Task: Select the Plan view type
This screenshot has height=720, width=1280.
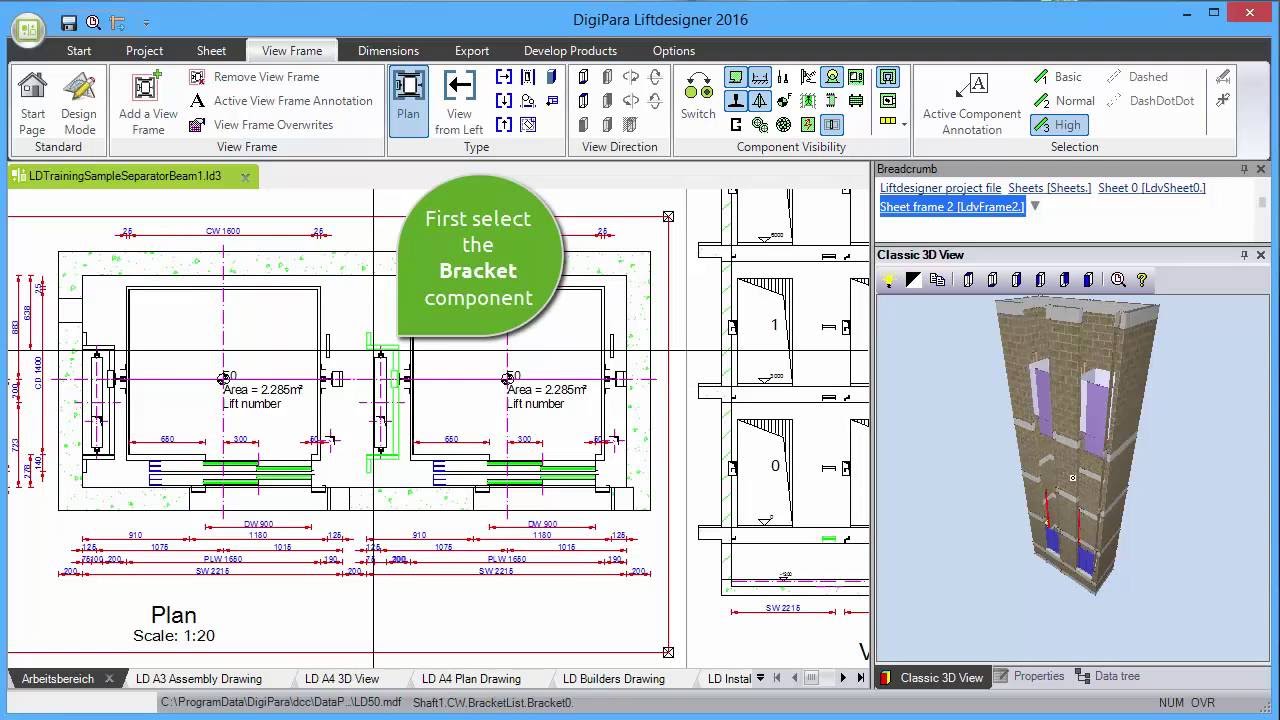Action: point(408,101)
